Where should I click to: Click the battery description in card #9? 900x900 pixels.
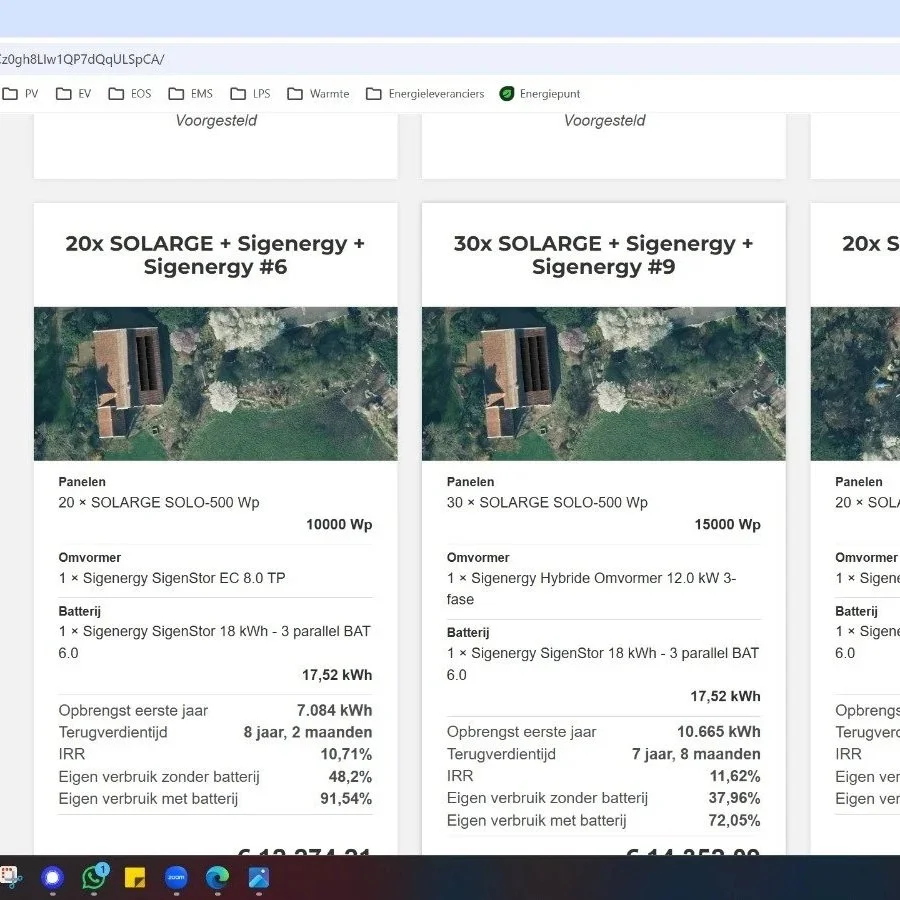point(603,664)
